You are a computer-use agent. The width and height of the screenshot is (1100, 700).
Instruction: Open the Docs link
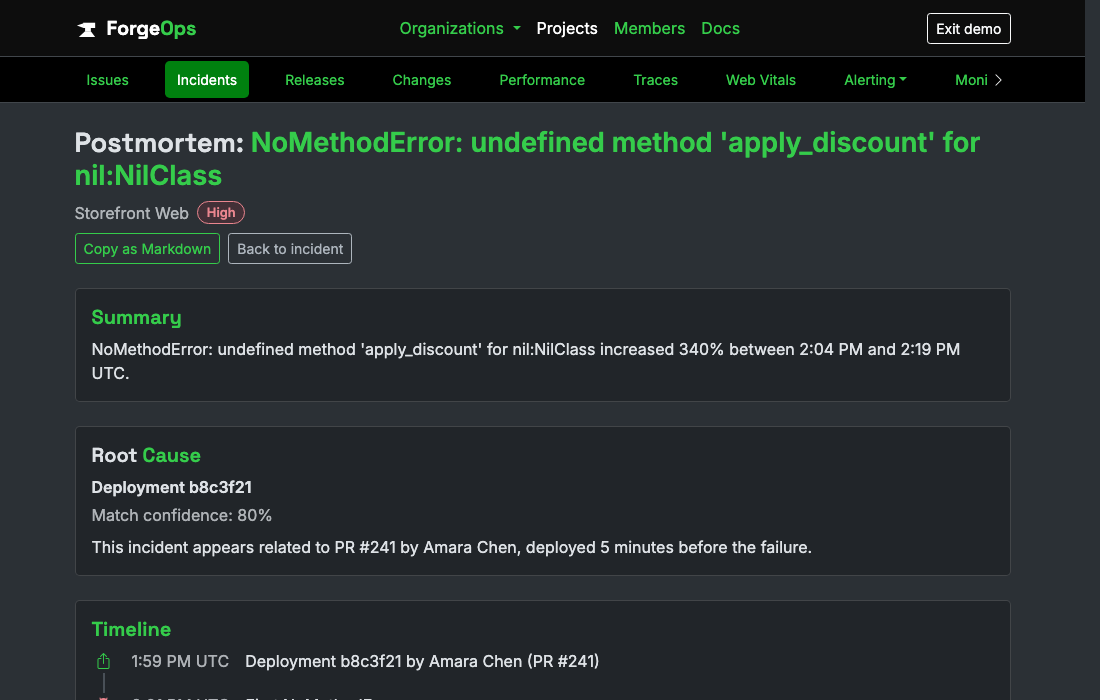point(720,29)
